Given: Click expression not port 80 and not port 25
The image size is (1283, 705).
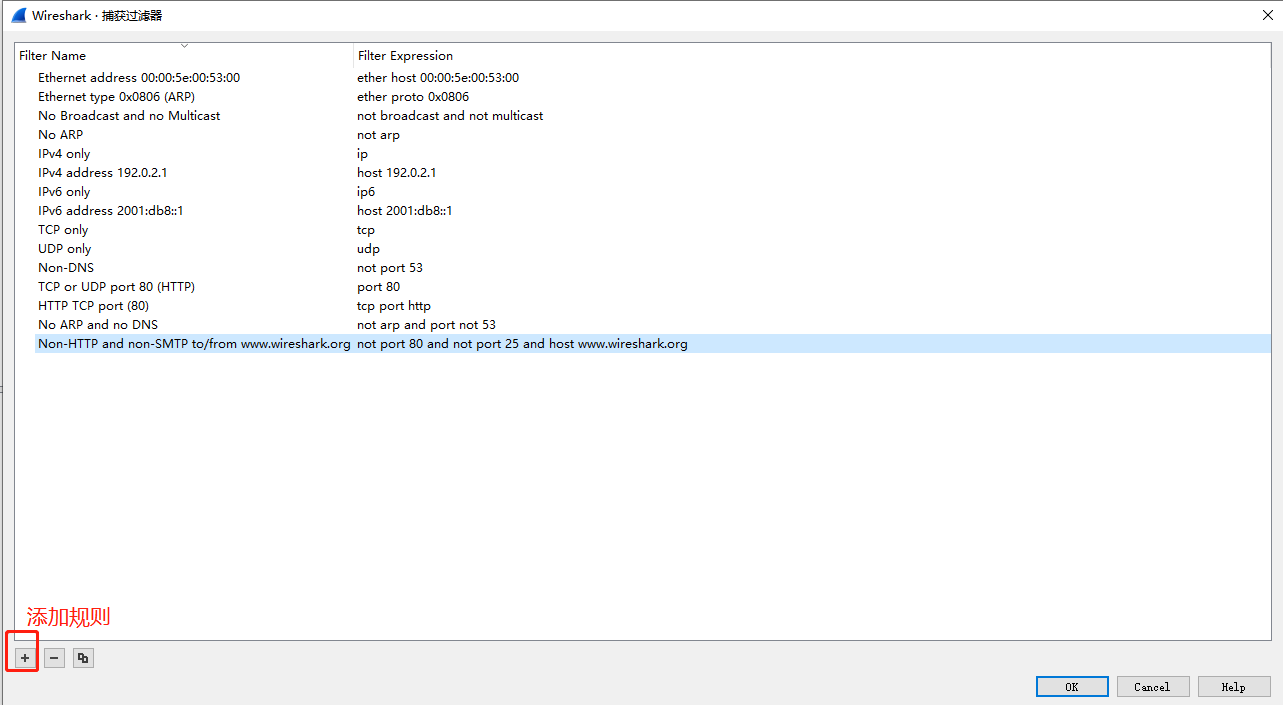Looking at the screenshot, I should pos(522,344).
